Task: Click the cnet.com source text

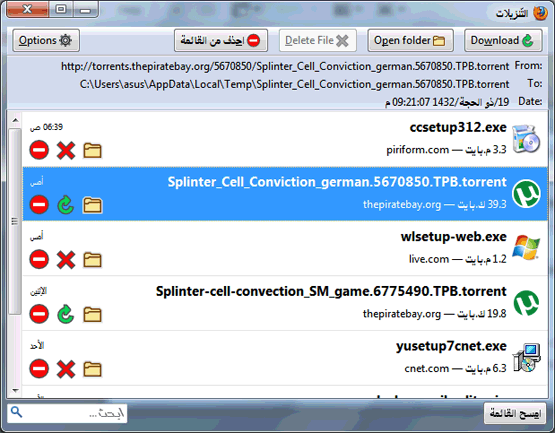Action: tap(427, 369)
